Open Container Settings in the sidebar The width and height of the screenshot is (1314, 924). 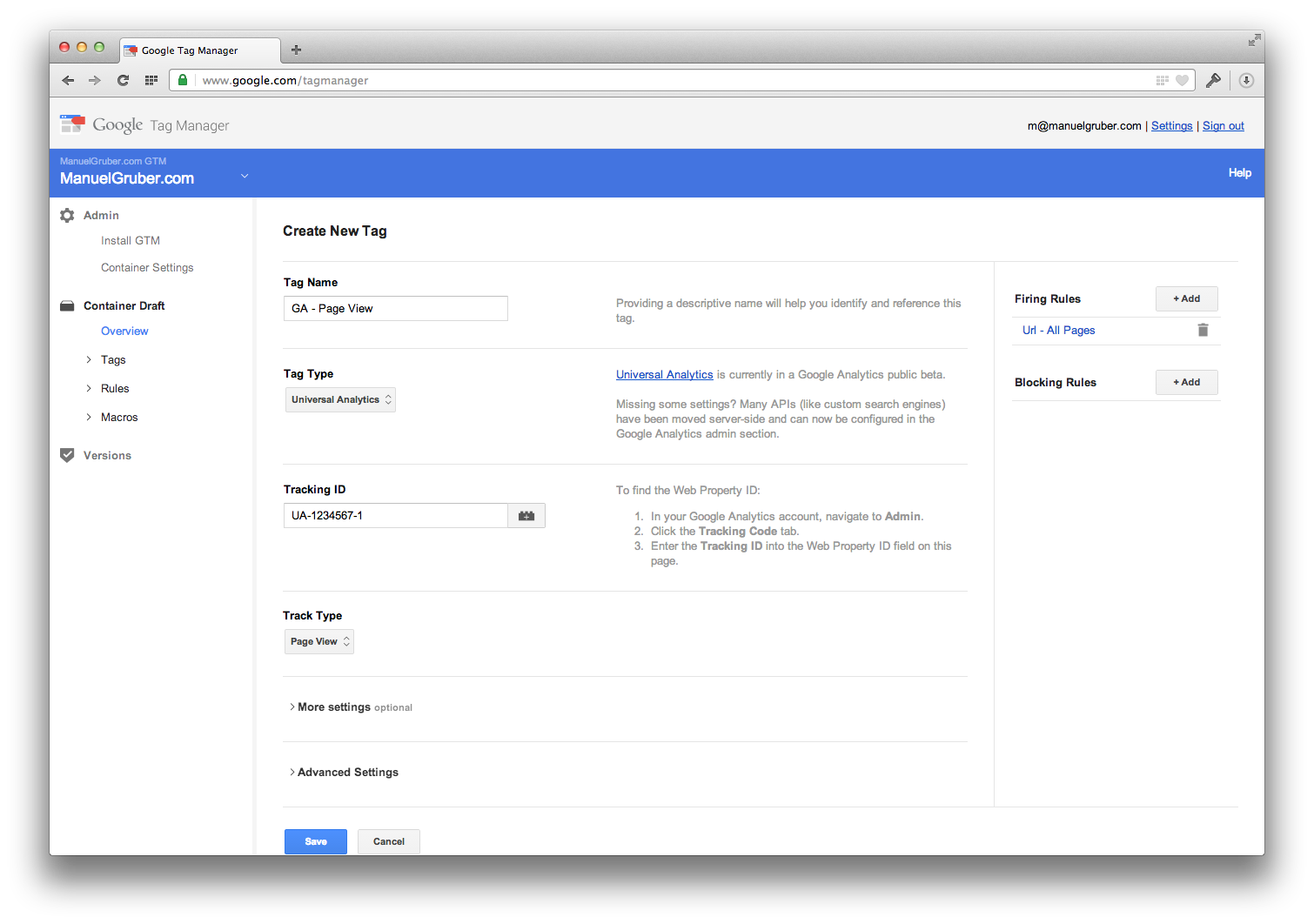[147, 267]
